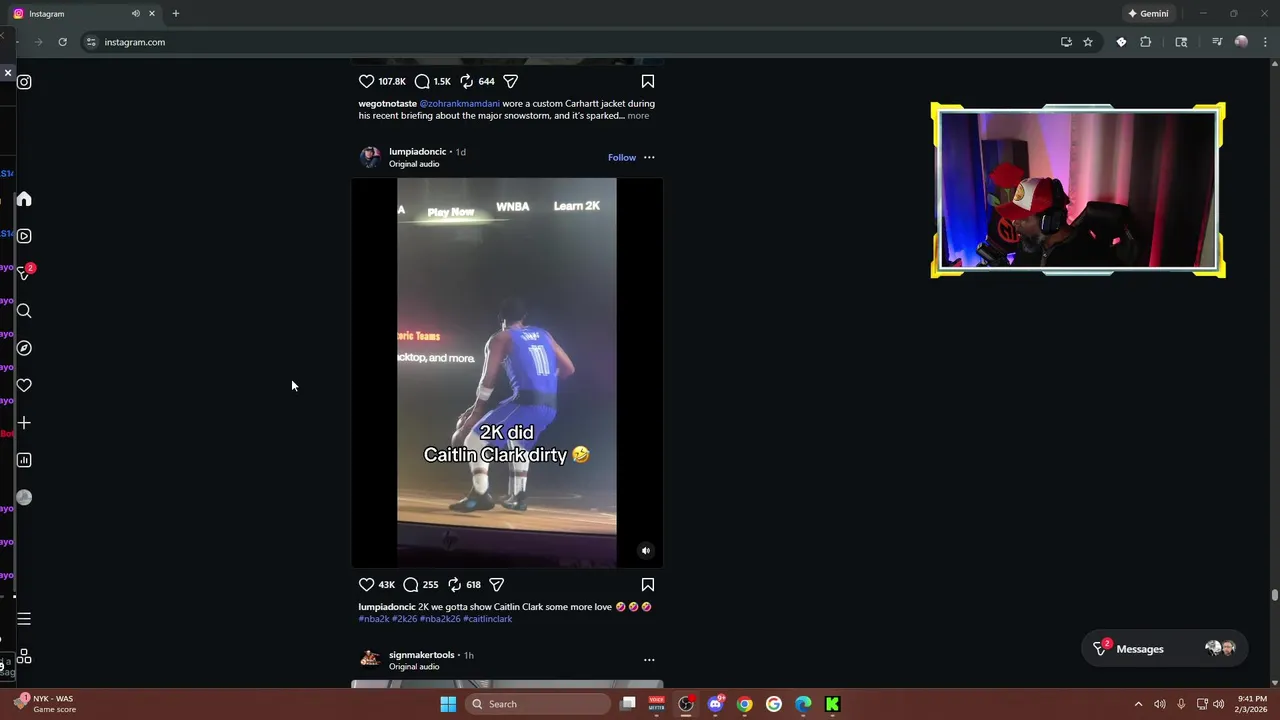Image resolution: width=1280 pixels, height=720 pixels.
Task: Open #nba2k hashtag
Action: (374, 619)
